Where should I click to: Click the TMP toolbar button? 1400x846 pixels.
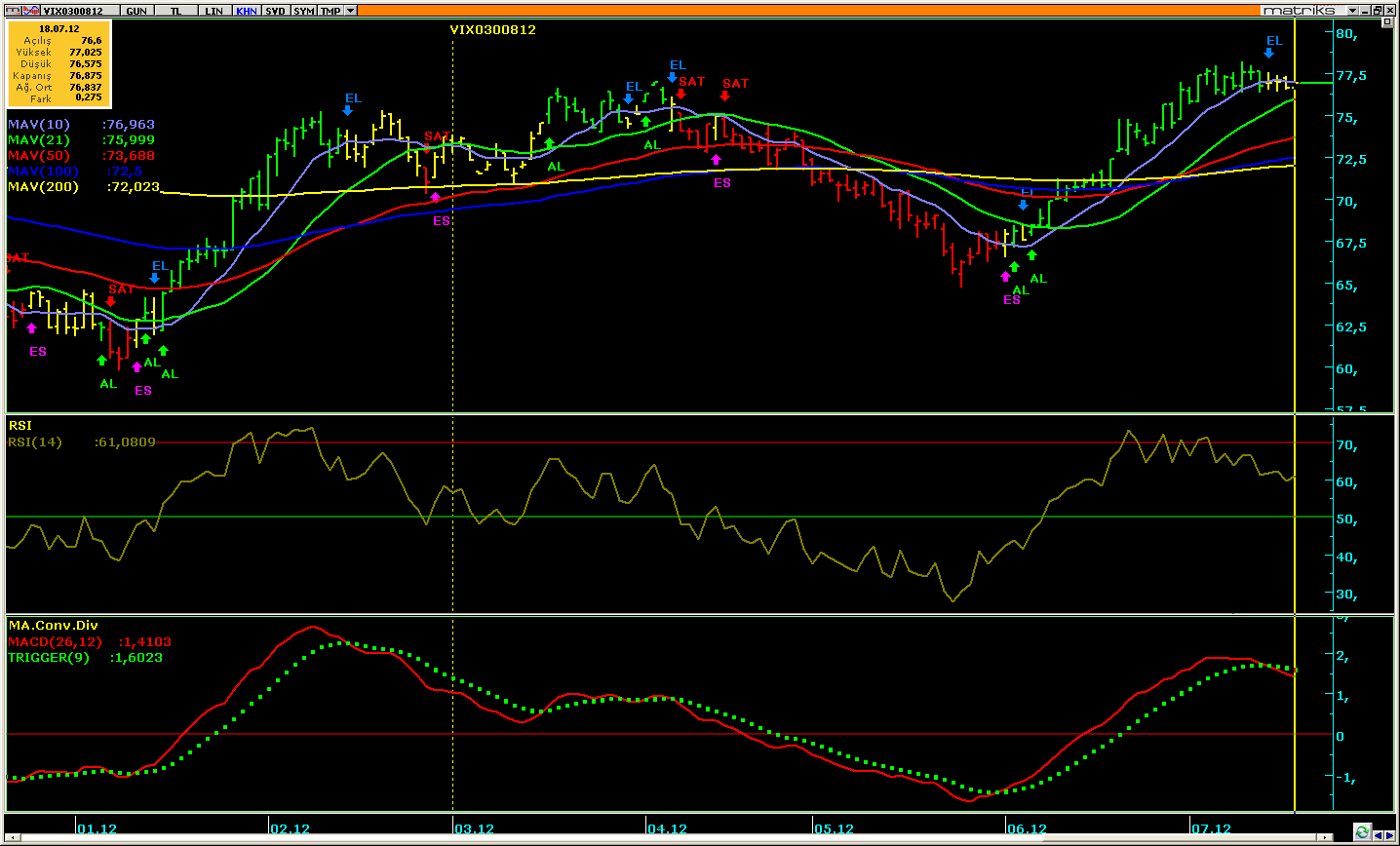point(331,11)
